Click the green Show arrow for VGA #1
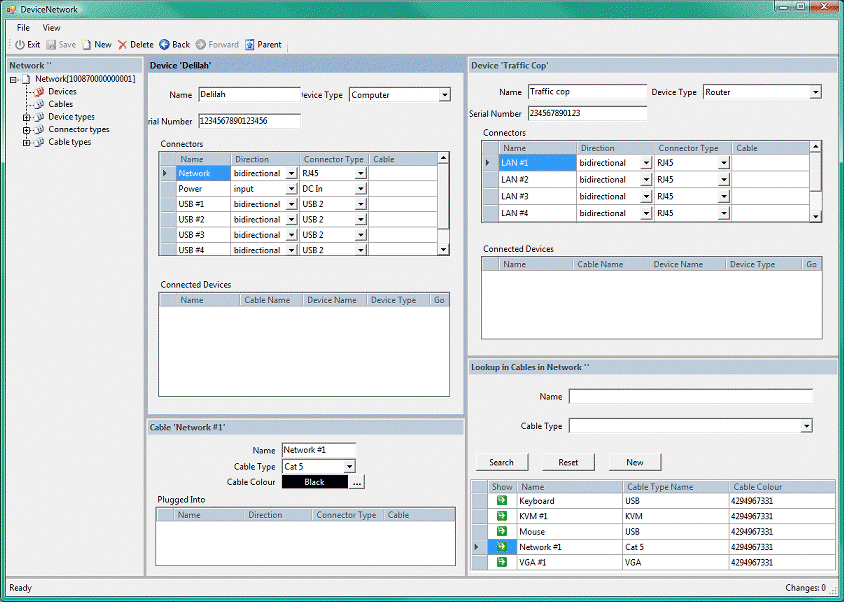This screenshot has width=844, height=602. 501,563
